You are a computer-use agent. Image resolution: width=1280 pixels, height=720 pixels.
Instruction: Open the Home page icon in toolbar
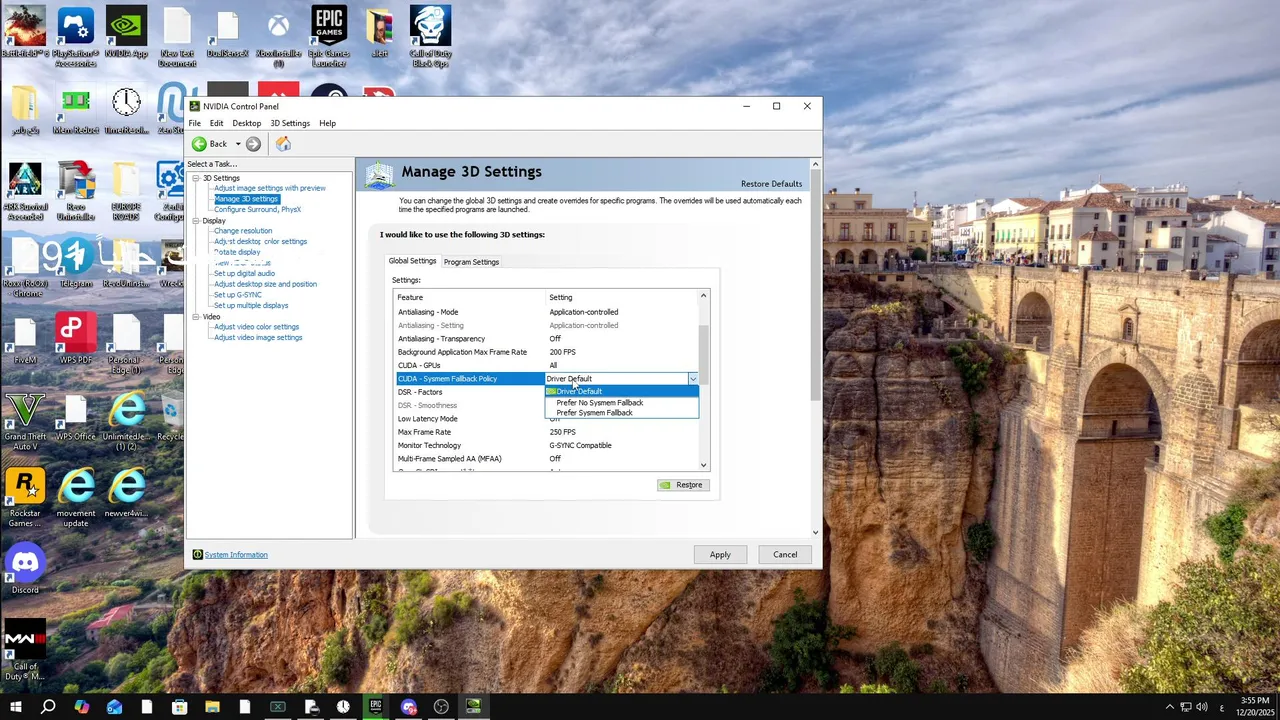[x=283, y=144]
